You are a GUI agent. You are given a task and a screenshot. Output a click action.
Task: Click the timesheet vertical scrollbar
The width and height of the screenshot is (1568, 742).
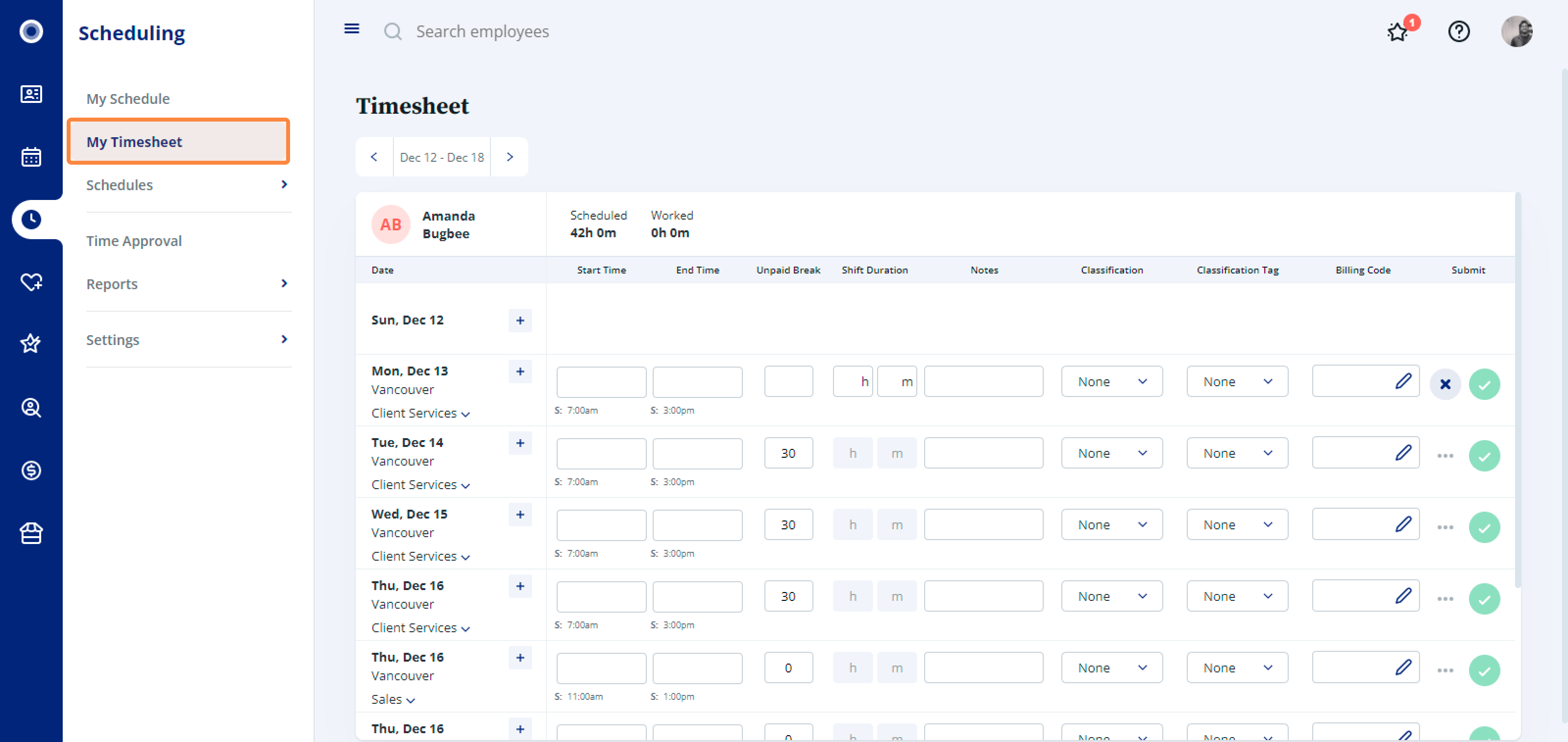1518,390
